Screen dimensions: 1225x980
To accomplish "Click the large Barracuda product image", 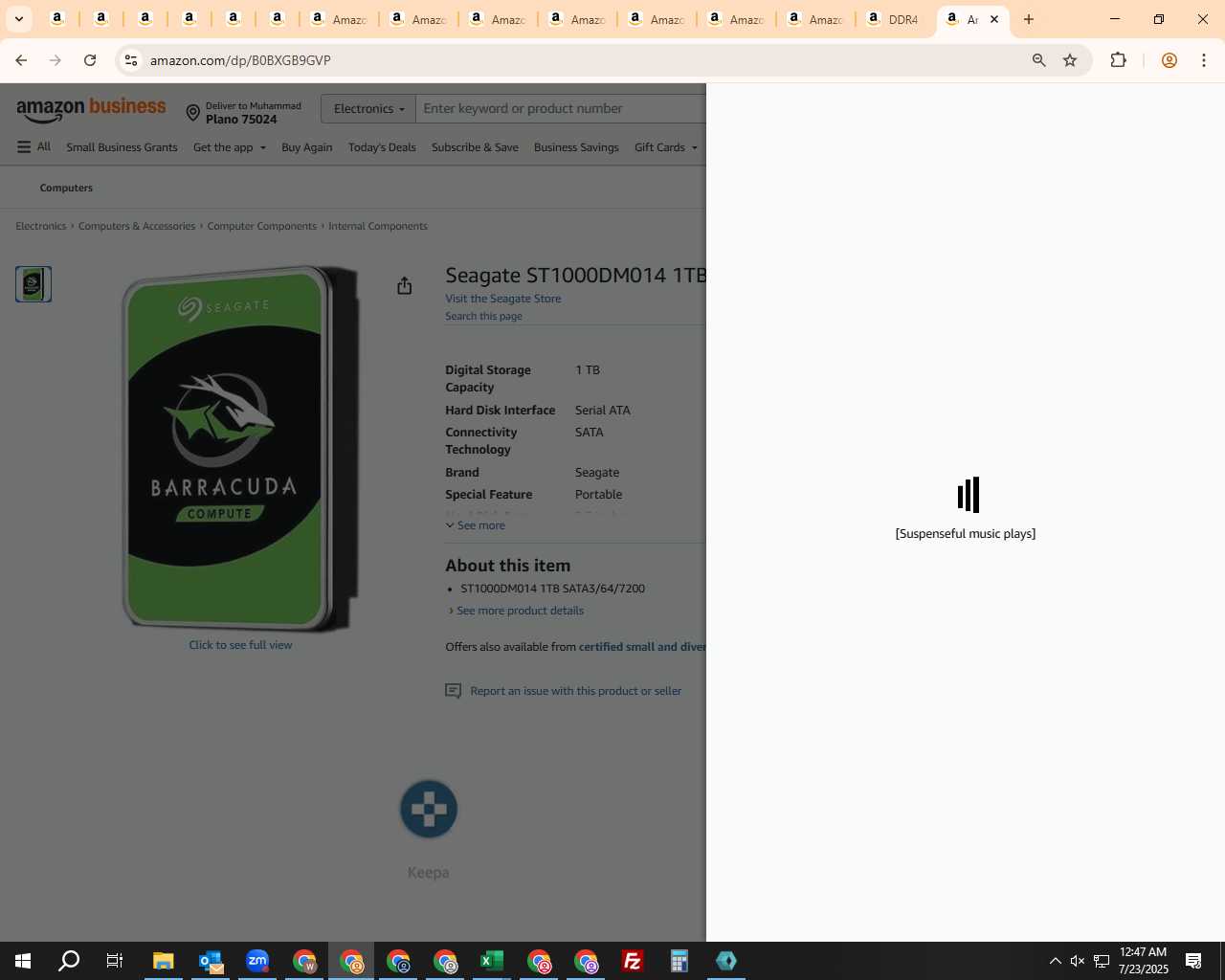I will click(x=240, y=448).
